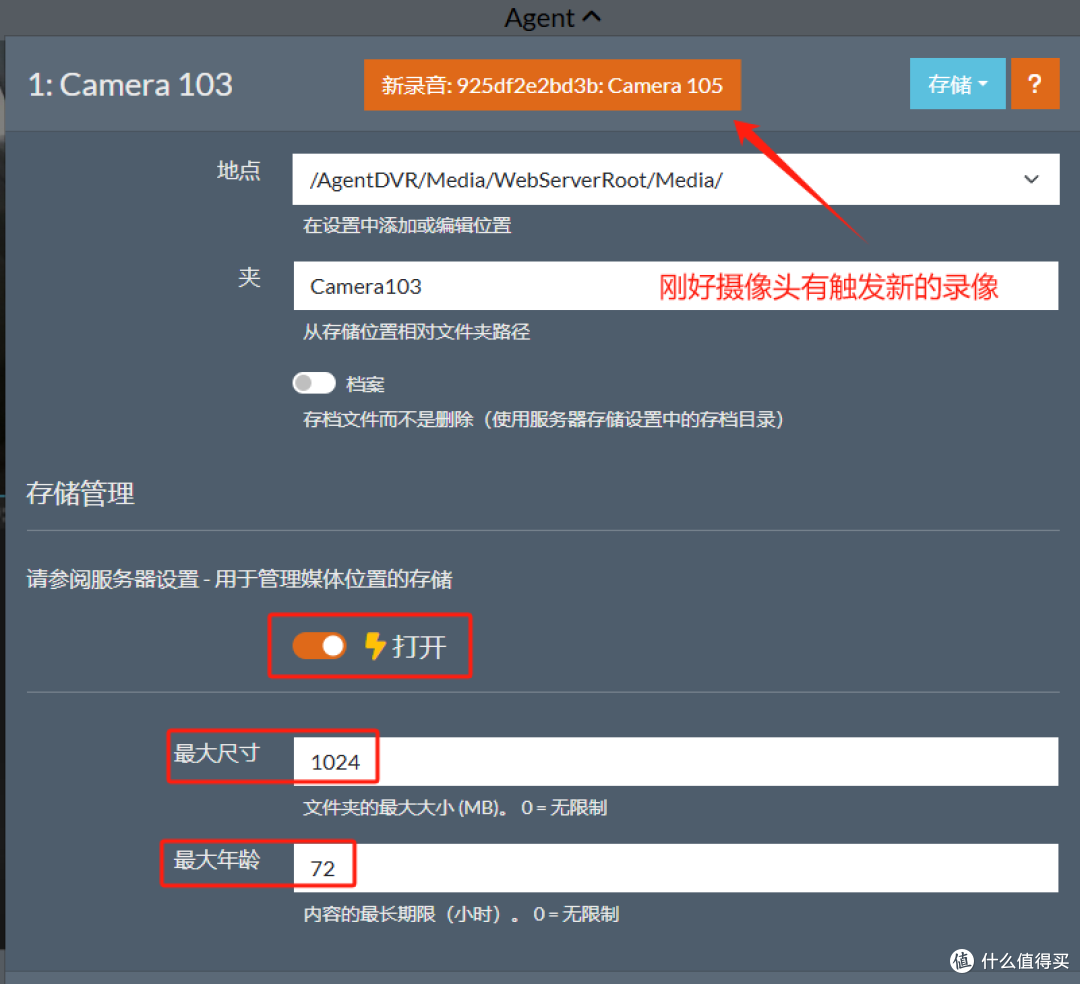Click the orange question mark help icon
The image size is (1080, 984).
coord(1035,84)
